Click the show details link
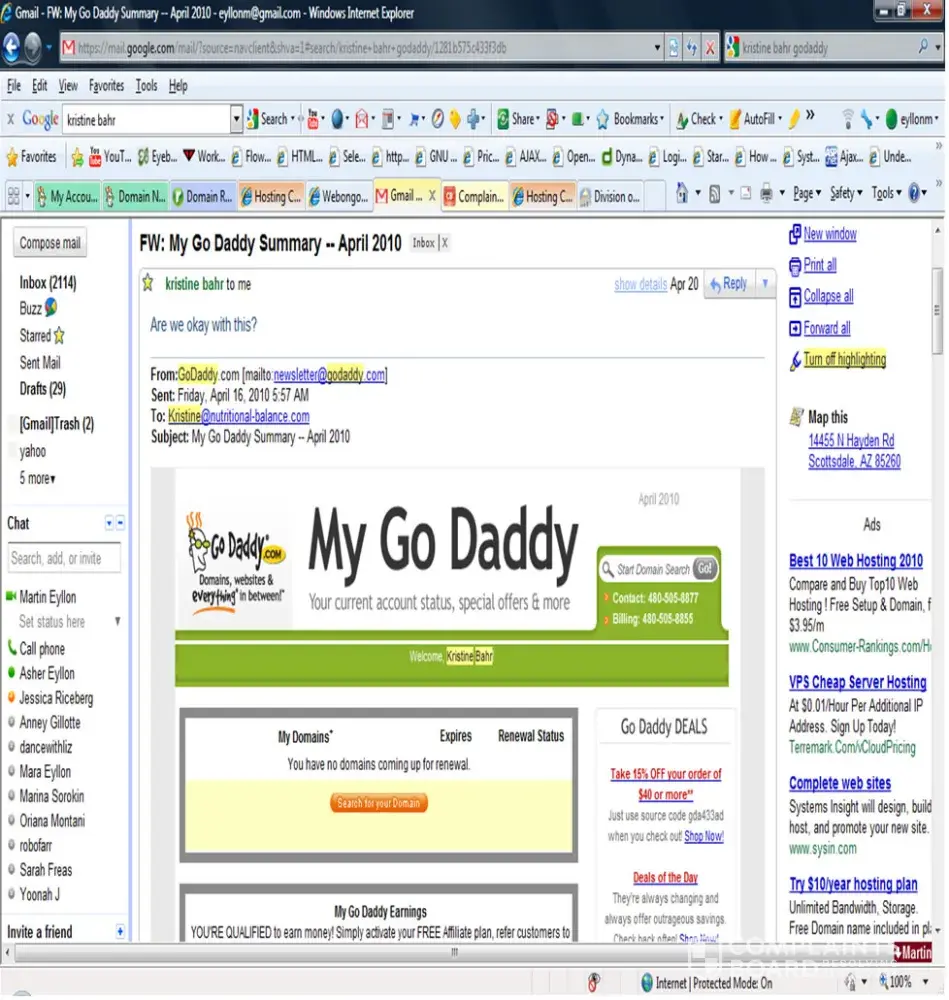The height and width of the screenshot is (1000, 949). tap(640, 284)
